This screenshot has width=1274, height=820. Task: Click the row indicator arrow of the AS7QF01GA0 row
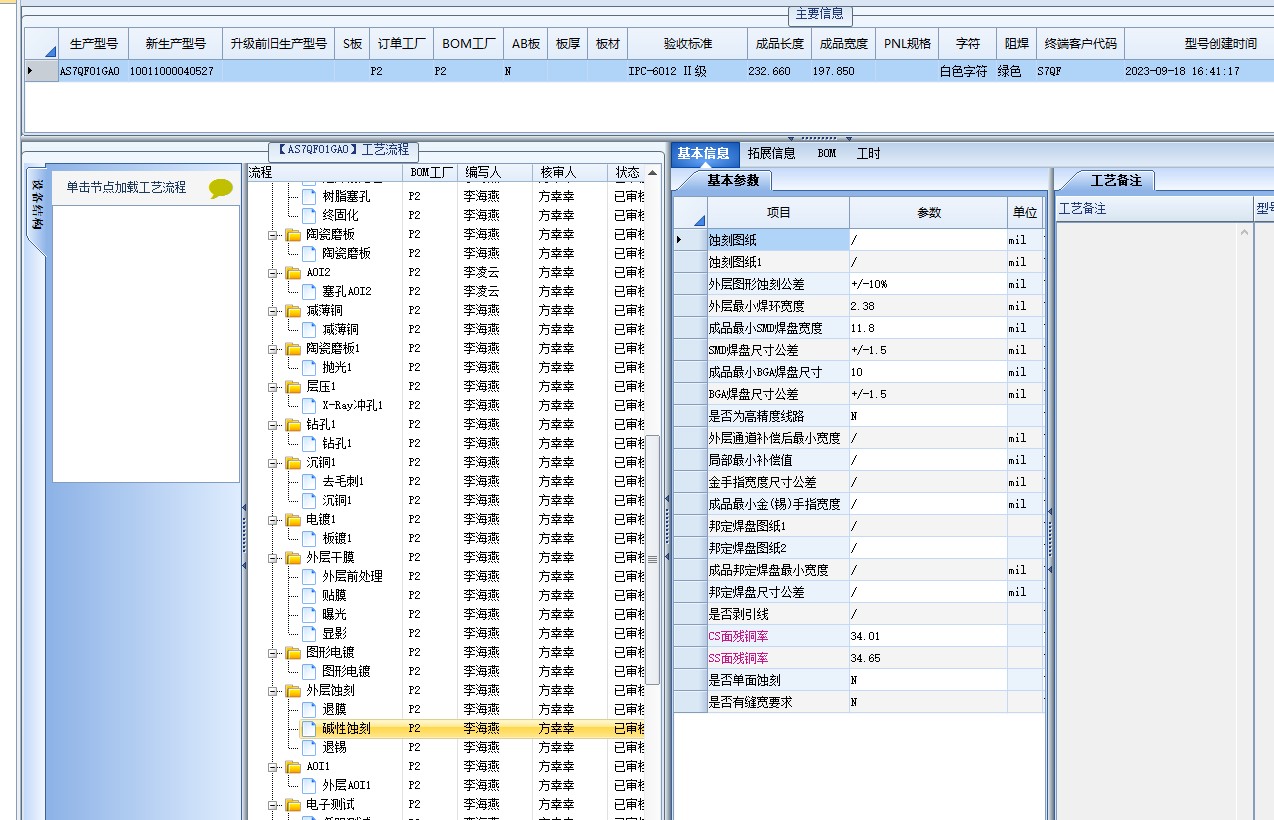pyautogui.click(x=30, y=71)
